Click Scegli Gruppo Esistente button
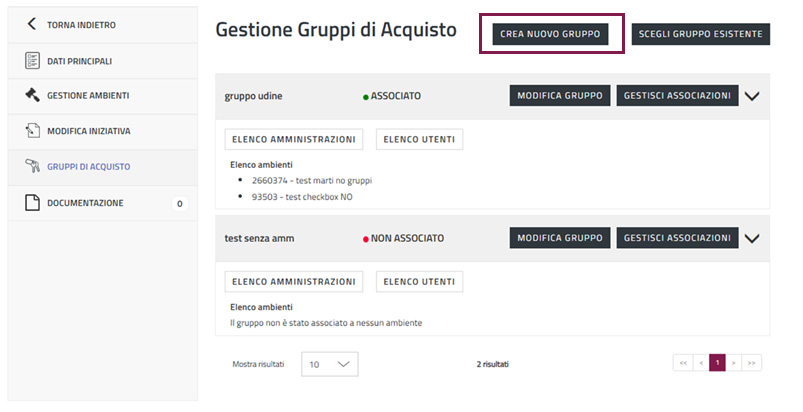Screen dimensions: 803x412 click(x=701, y=34)
